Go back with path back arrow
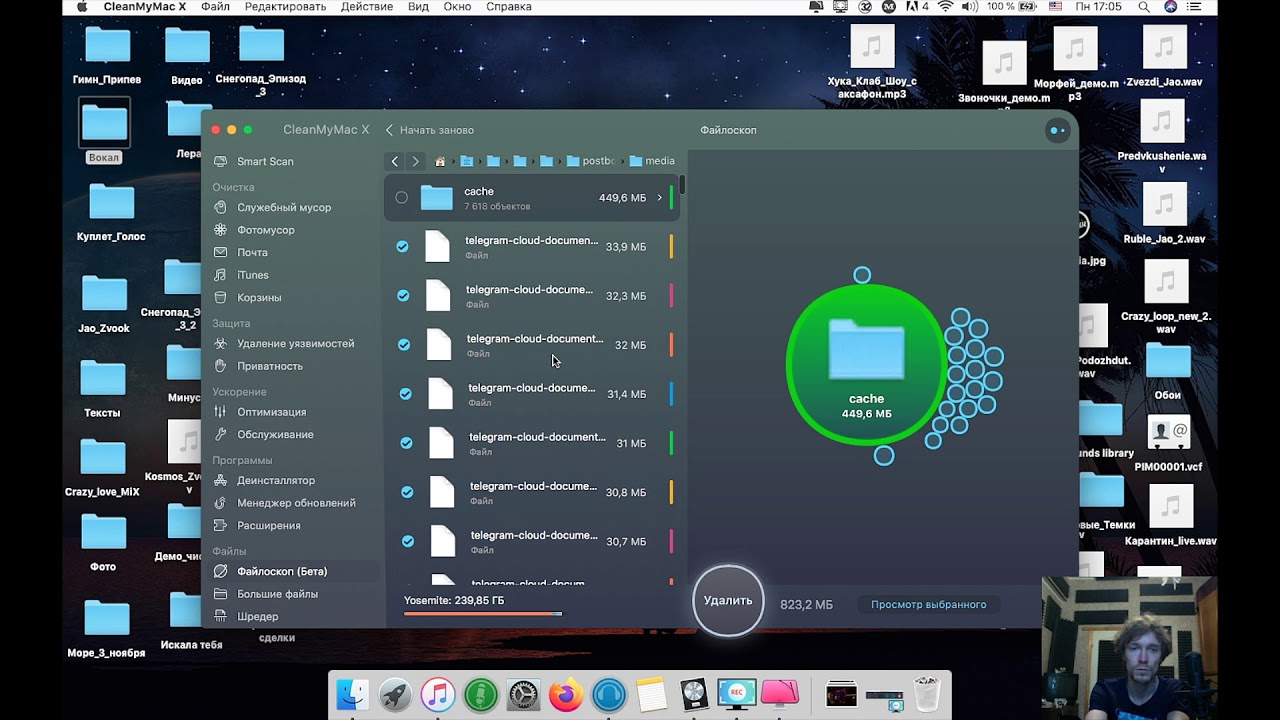The image size is (1280, 720). (395, 161)
